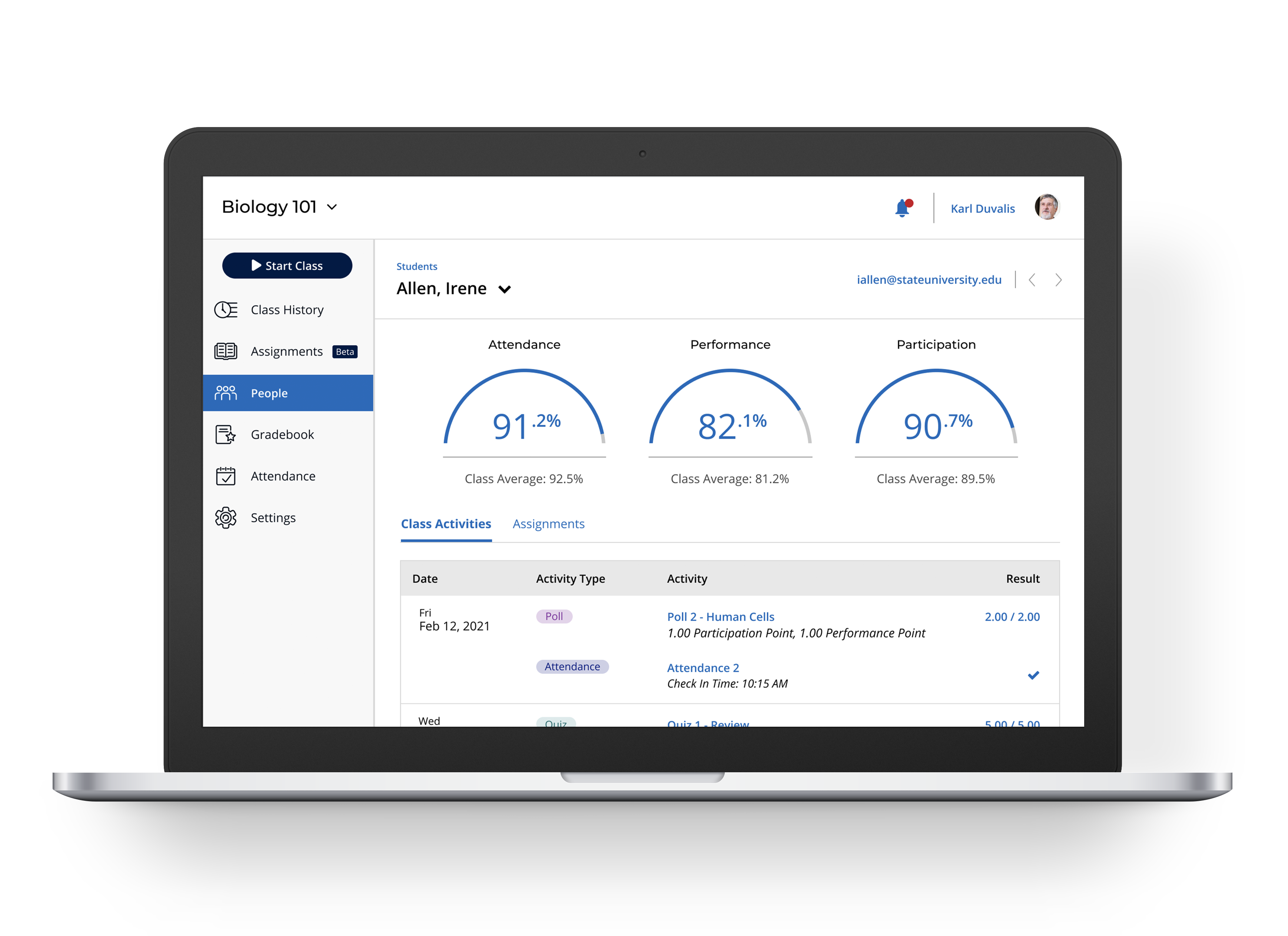Click the Poll activity type tag
Viewport: 1288px width, 936px height.
pyautogui.click(x=554, y=616)
